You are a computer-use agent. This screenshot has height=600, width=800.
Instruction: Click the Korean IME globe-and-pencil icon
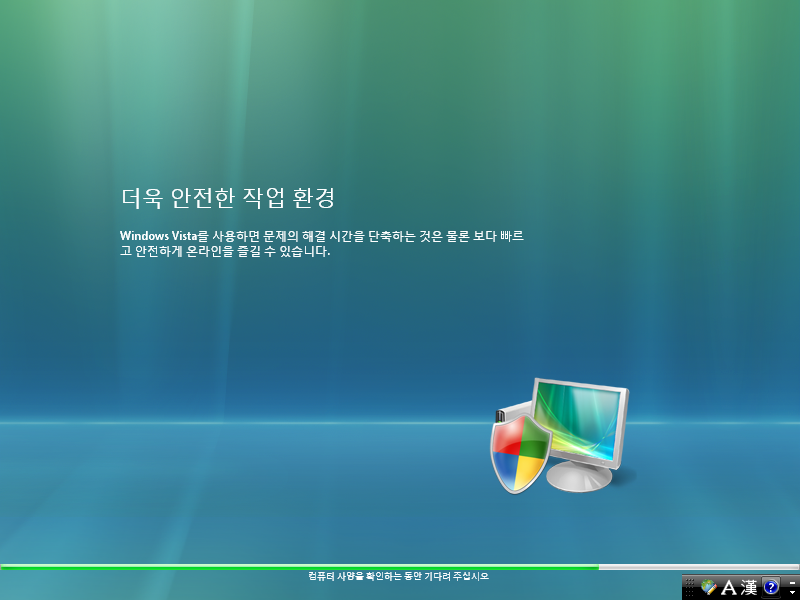[709, 587]
